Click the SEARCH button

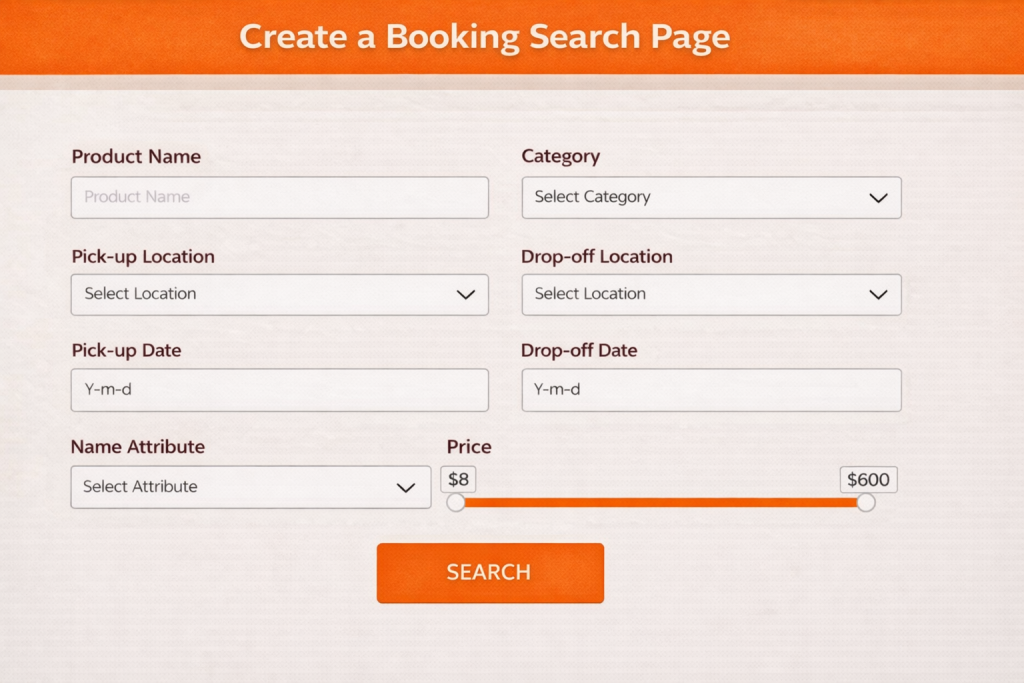pos(490,573)
